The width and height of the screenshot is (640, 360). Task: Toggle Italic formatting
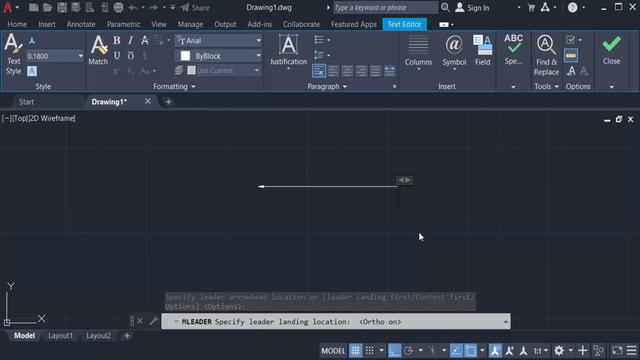pos(131,40)
